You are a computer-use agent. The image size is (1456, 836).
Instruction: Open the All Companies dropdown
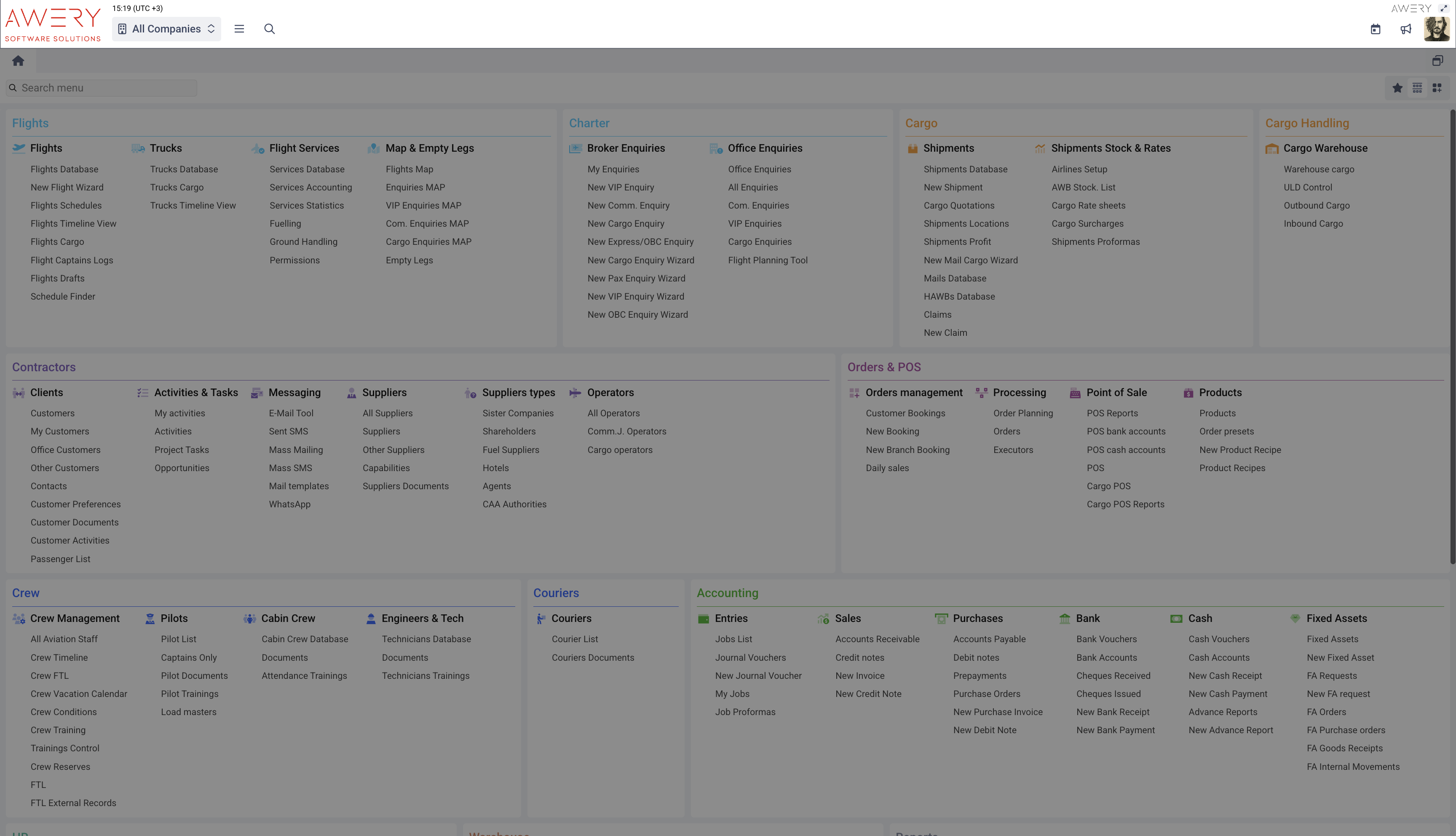[166, 29]
